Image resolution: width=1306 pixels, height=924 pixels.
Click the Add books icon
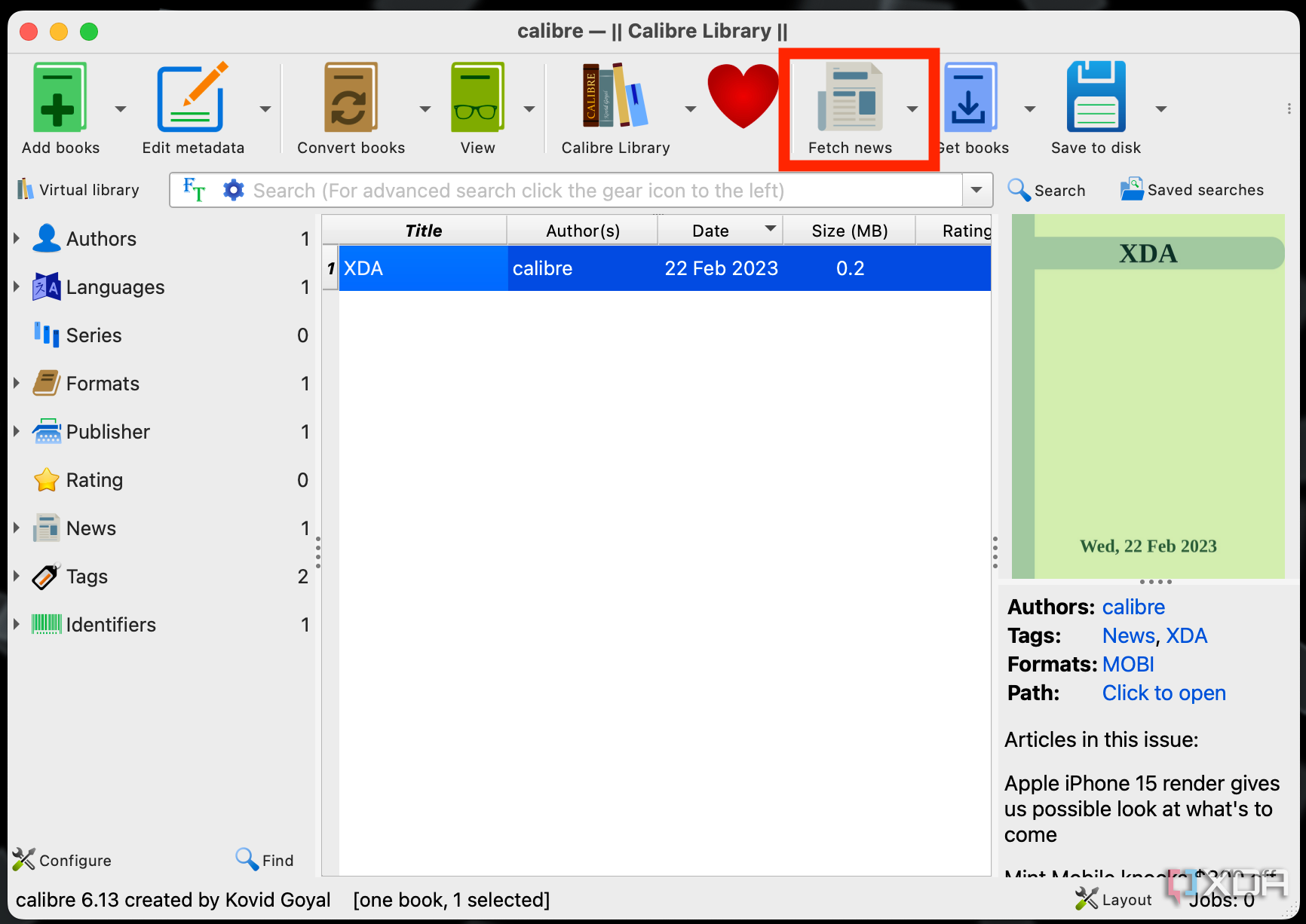tap(60, 98)
